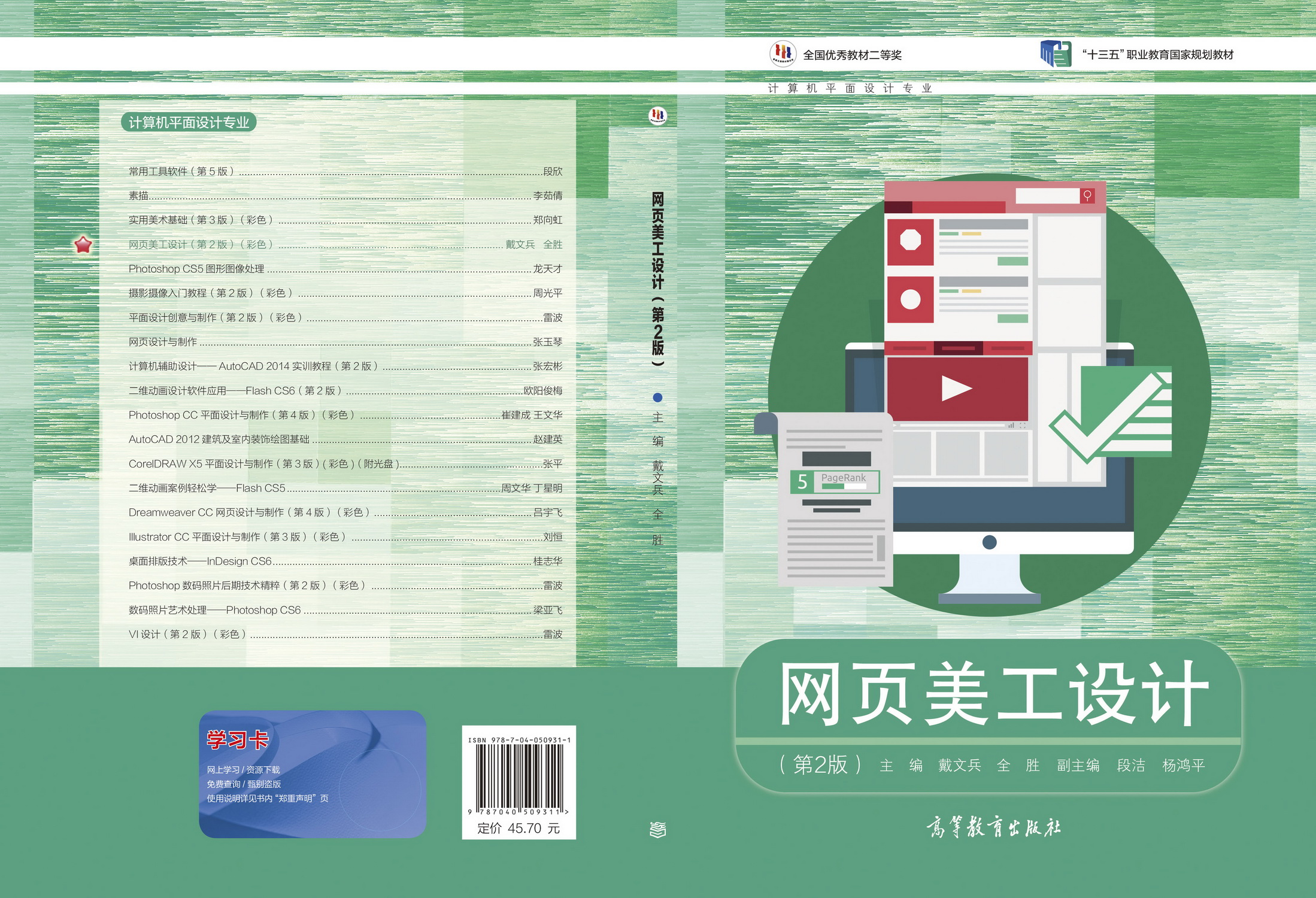Click the award emblem beside 全国优秀教材二等奖
Screen dimensions: 1316x898
(783, 53)
